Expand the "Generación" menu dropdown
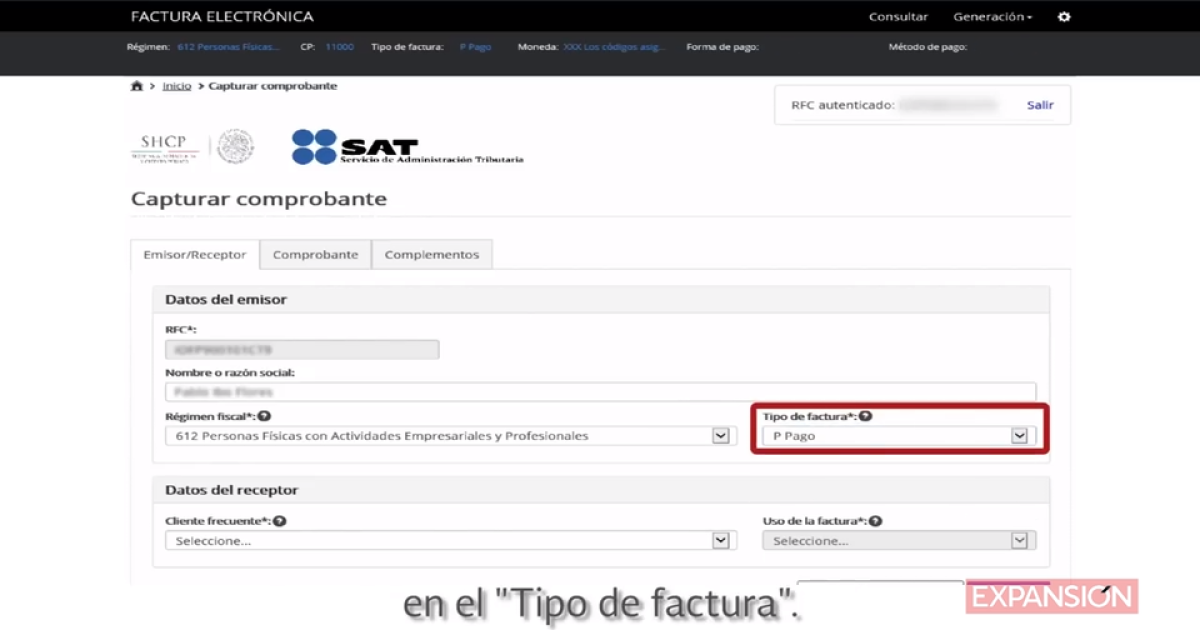This screenshot has width=1200, height=630. tap(991, 16)
